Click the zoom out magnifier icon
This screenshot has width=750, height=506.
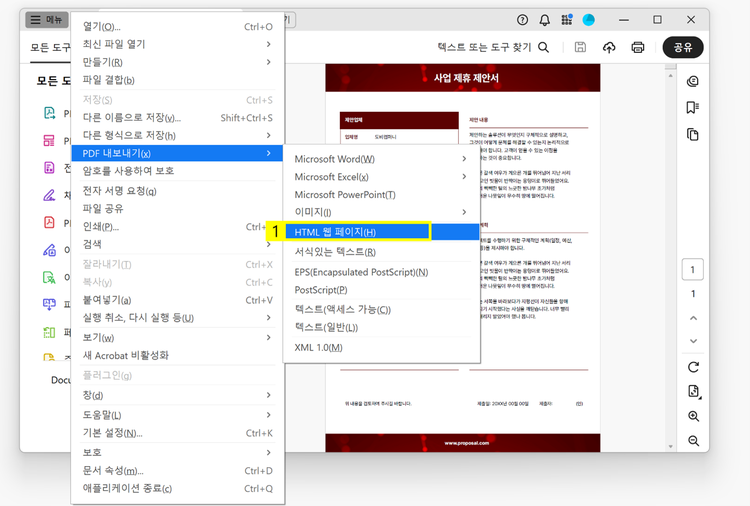(694, 440)
